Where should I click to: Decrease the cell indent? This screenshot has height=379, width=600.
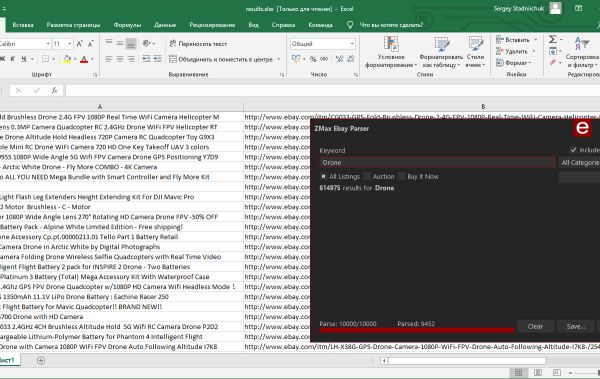click(x=146, y=59)
